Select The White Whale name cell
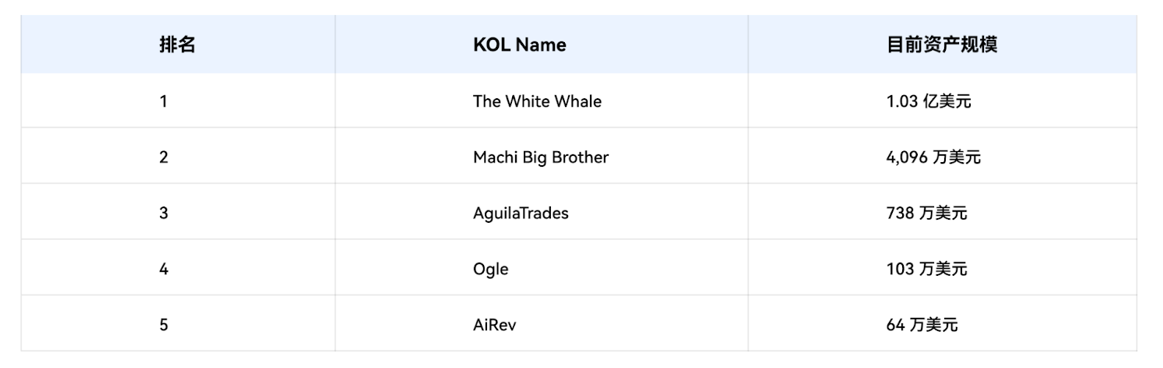Image resolution: width=1163 pixels, height=368 pixels. pos(537,101)
